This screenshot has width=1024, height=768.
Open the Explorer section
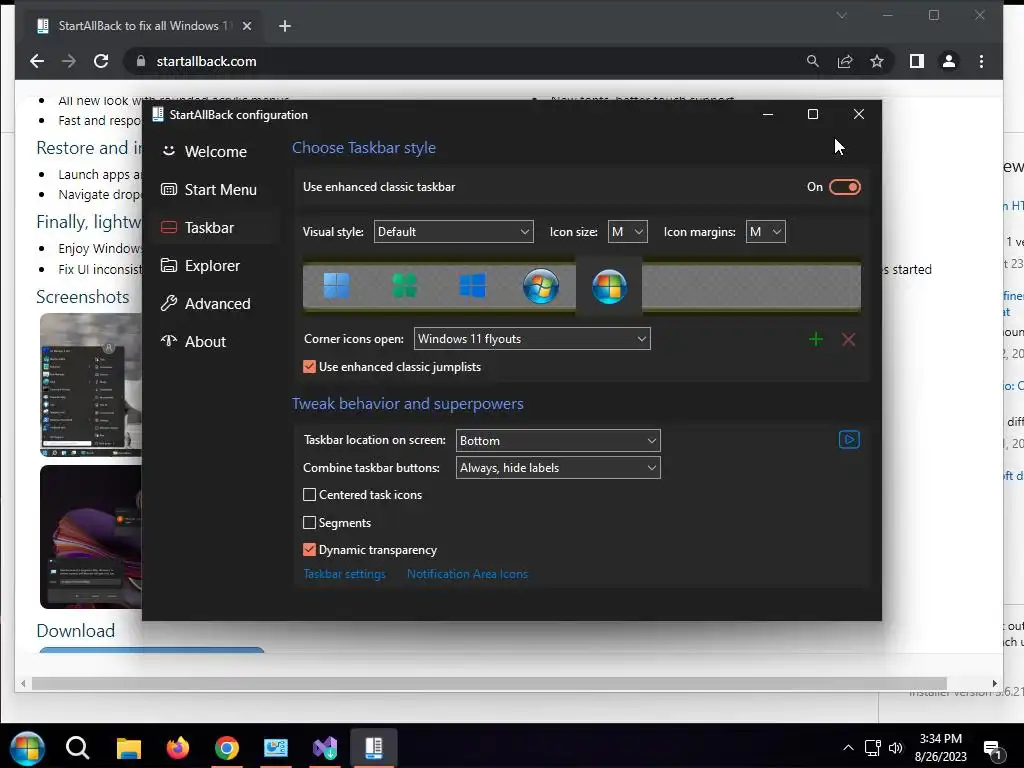(x=216, y=265)
